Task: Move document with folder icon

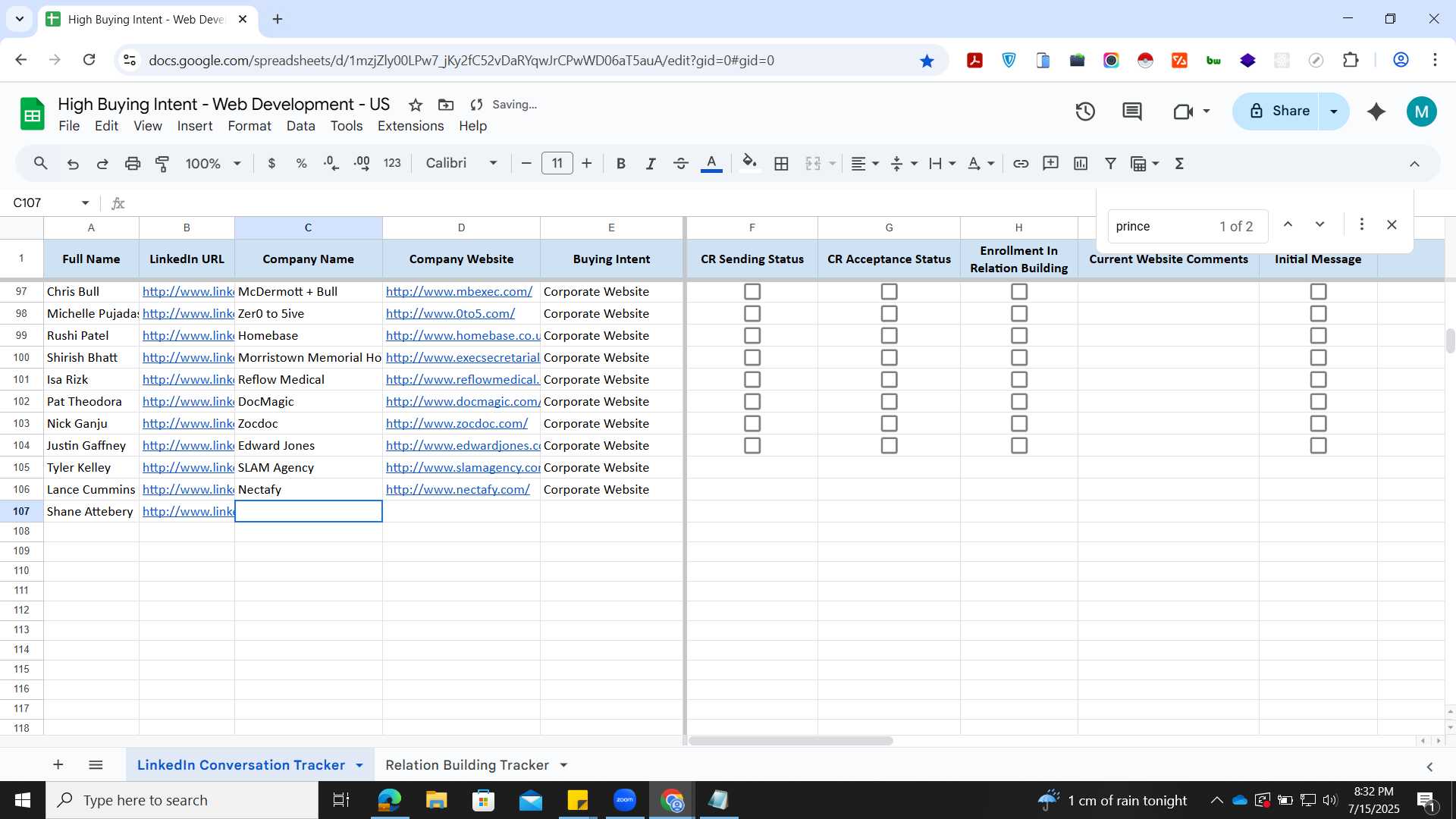Action: click(x=446, y=105)
